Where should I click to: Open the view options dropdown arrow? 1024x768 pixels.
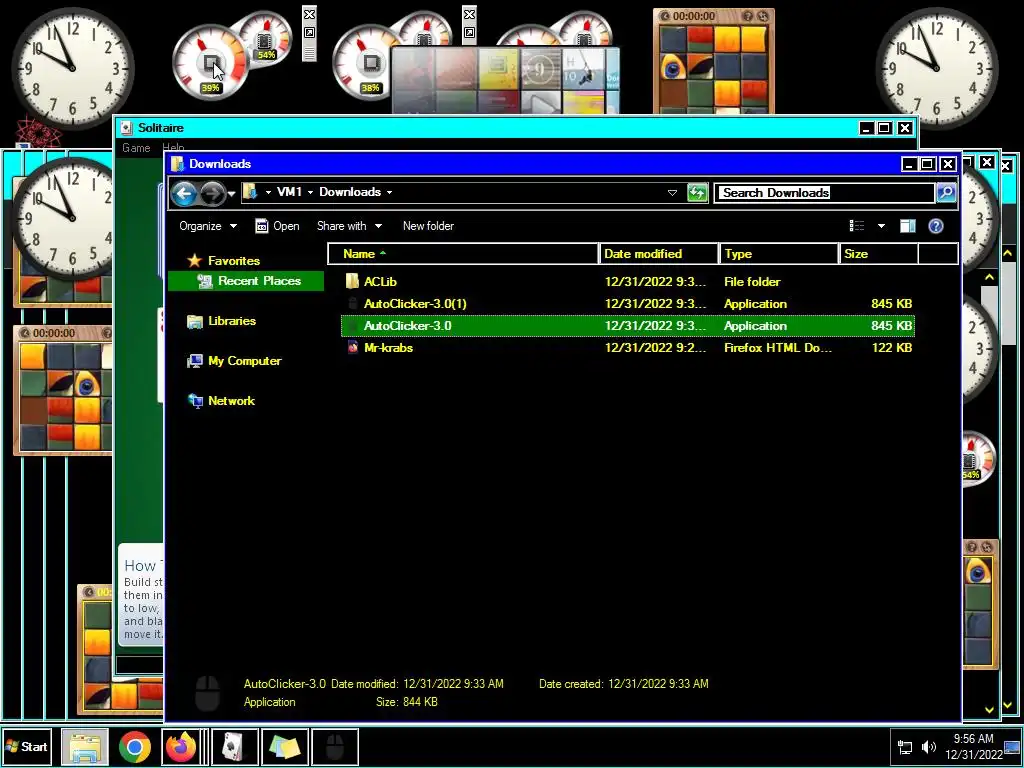[881, 226]
